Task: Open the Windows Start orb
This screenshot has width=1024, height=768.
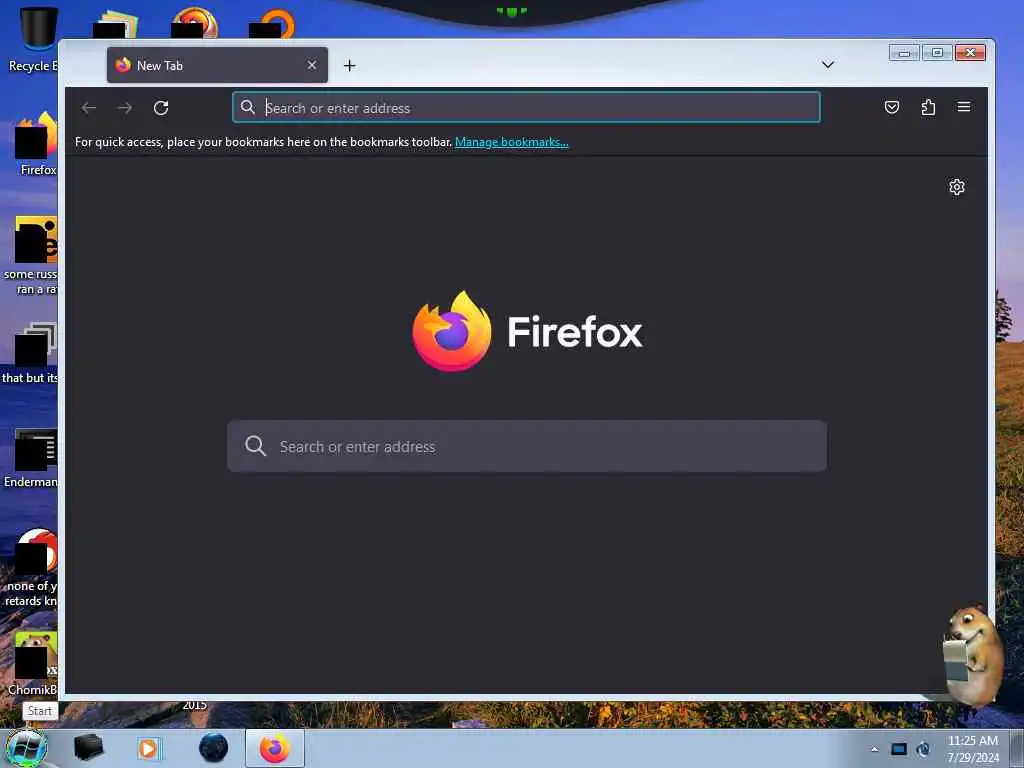Action: pyautogui.click(x=26, y=749)
